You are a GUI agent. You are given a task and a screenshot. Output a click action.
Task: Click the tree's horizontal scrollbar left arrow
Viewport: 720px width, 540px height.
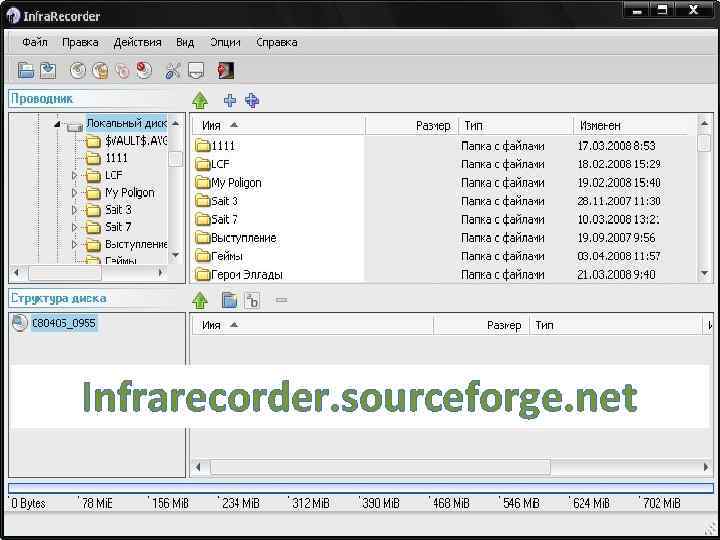(17, 273)
